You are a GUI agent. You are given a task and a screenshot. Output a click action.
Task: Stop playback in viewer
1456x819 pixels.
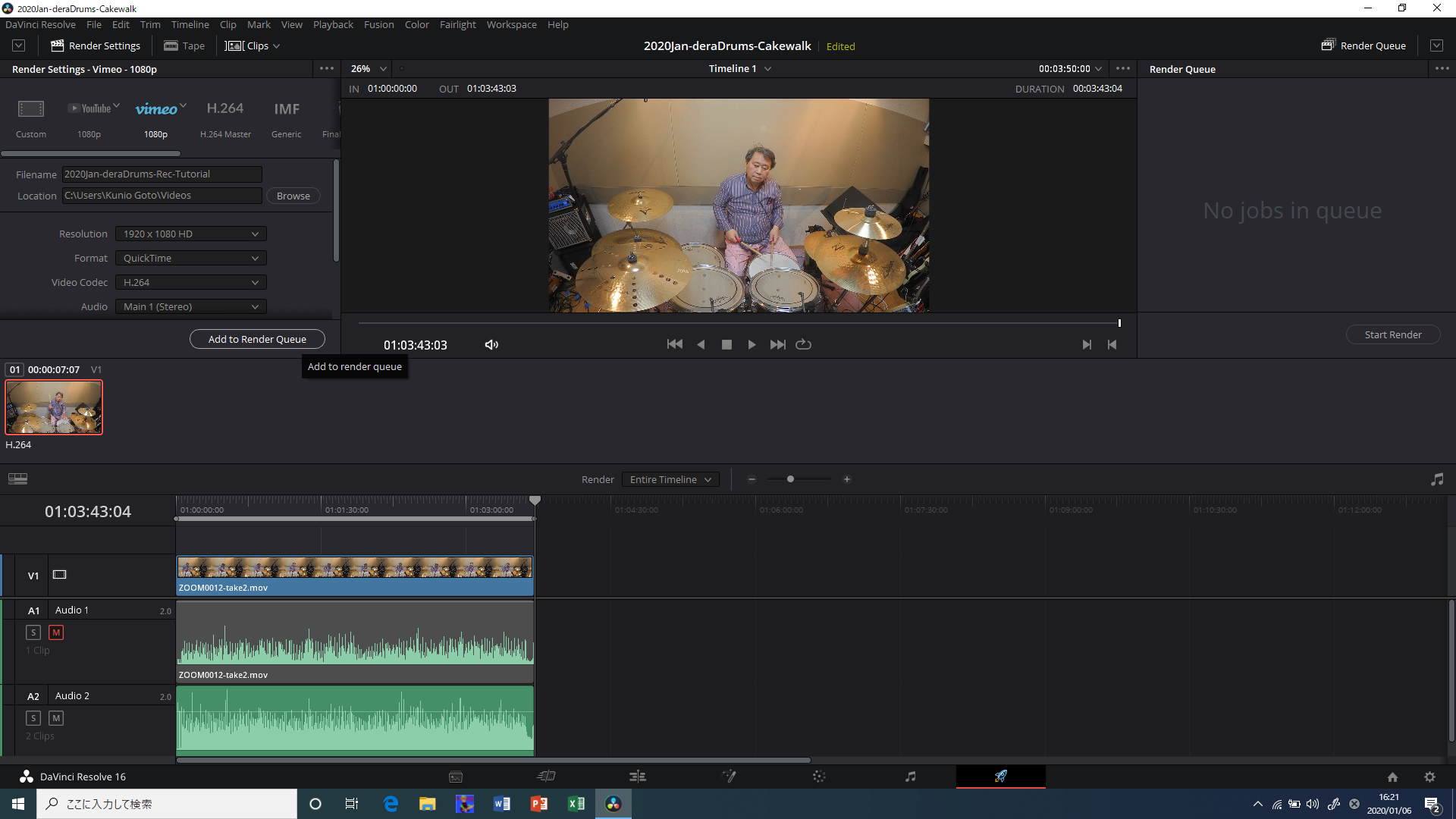(x=726, y=344)
